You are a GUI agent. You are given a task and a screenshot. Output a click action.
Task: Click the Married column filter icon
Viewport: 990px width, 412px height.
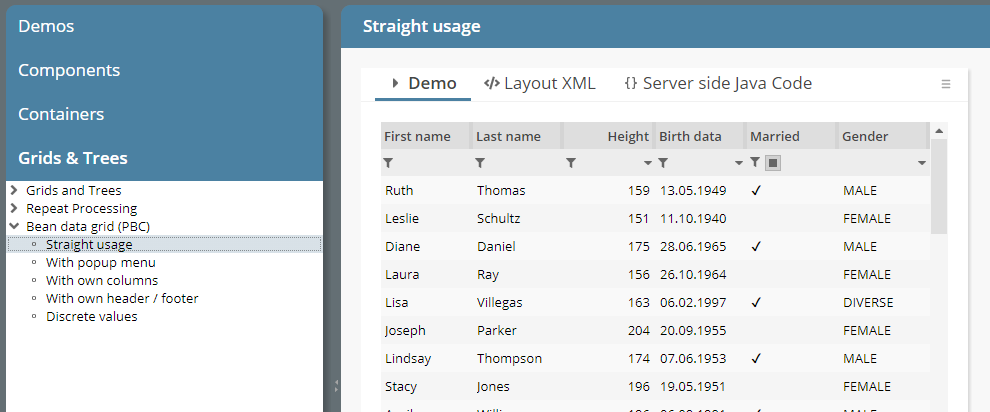pos(756,162)
